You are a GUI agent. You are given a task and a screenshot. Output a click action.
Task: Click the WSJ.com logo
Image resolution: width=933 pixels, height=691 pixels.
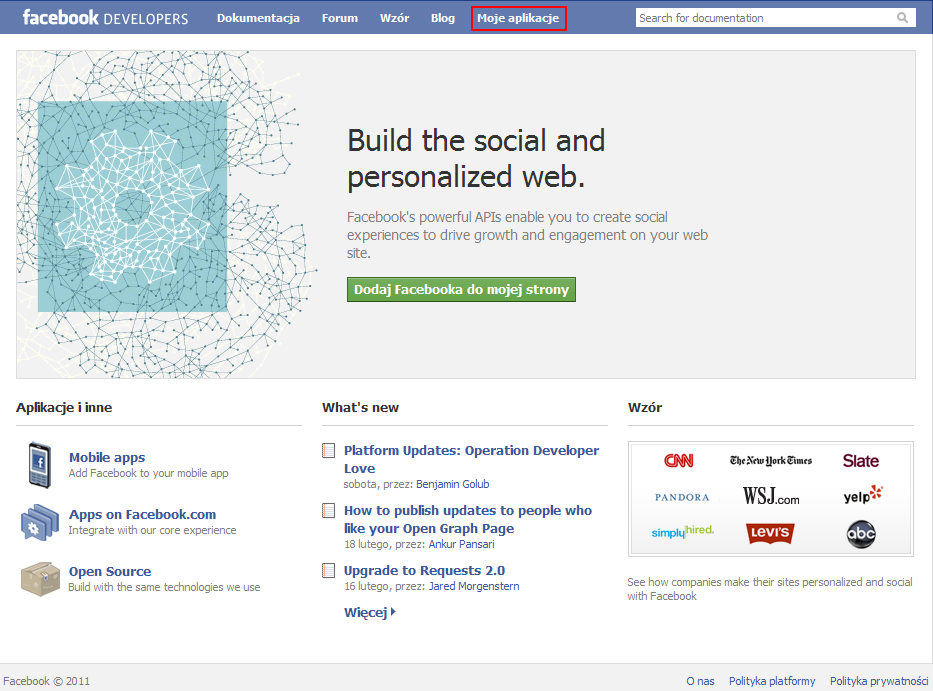pyautogui.click(x=771, y=496)
